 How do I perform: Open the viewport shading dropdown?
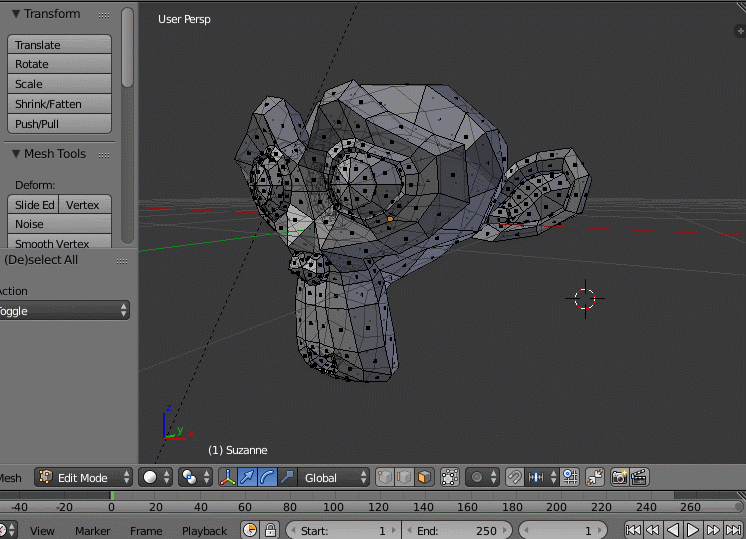coord(155,477)
